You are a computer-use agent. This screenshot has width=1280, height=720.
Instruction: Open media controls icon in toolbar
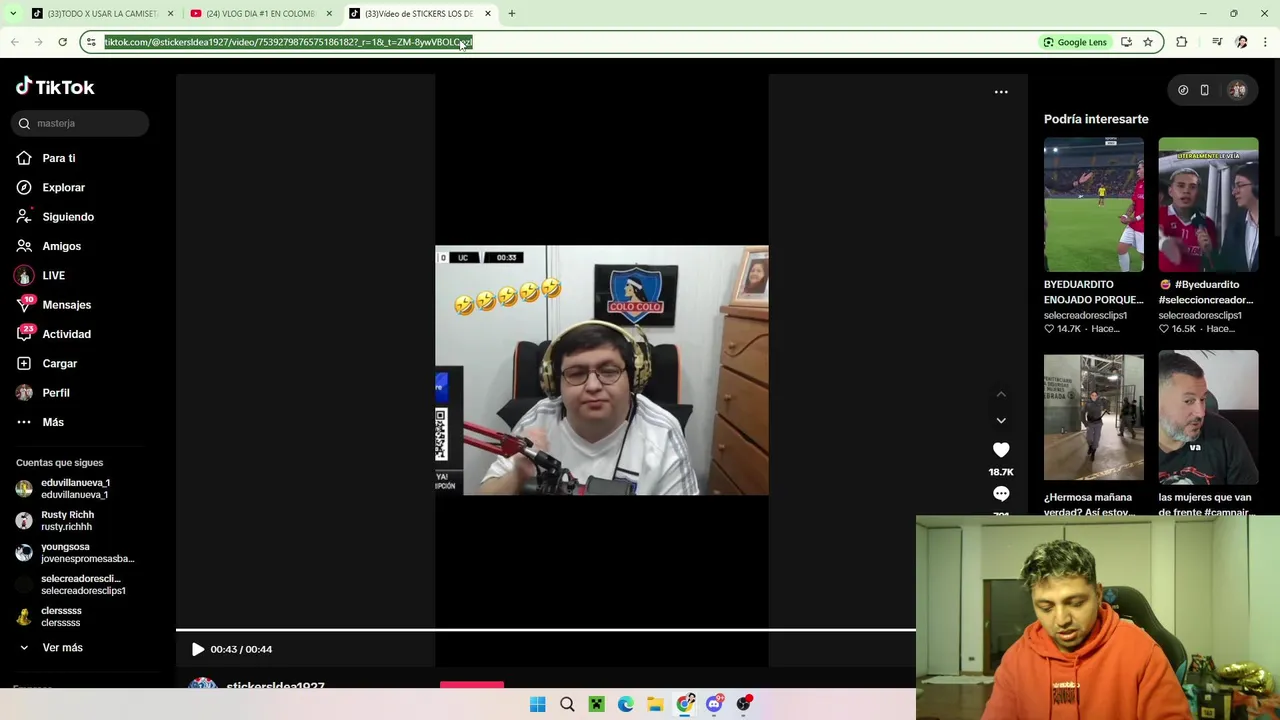pos(1217,42)
